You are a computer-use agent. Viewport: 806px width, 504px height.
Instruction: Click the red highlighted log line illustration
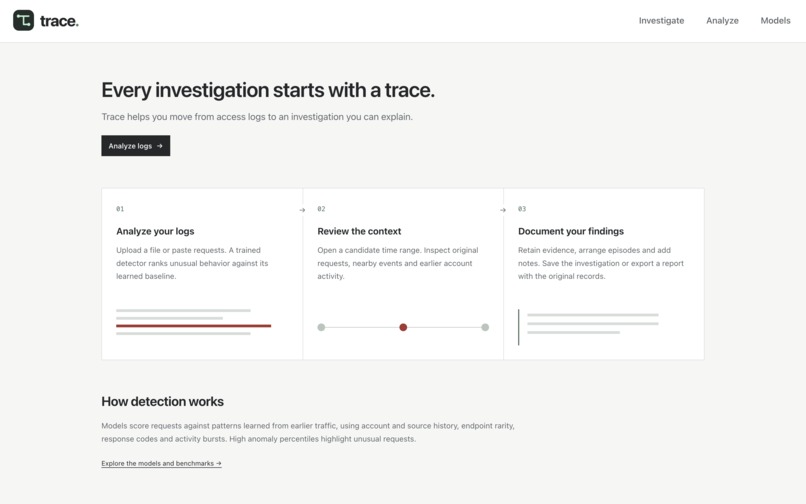click(x=193, y=326)
